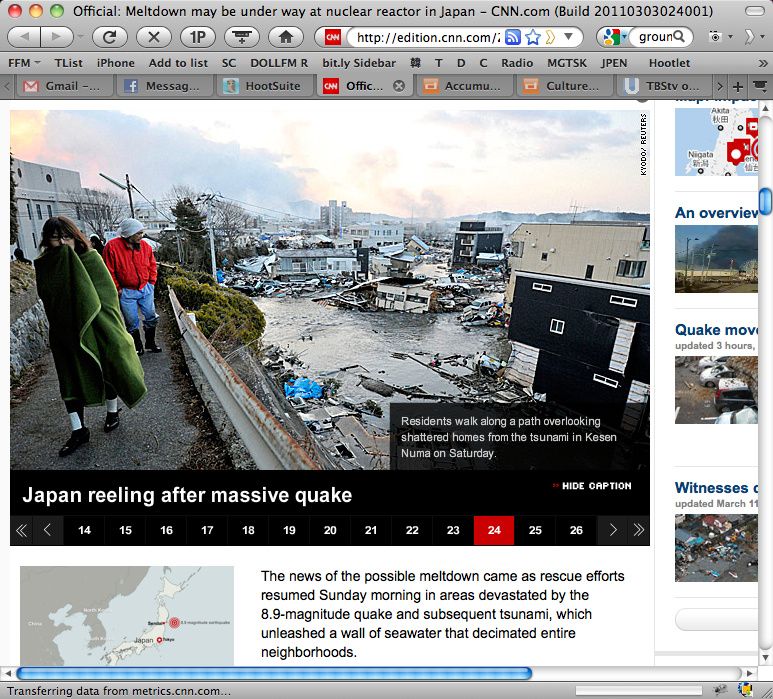This screenshot has height=699, width=773.
Task: Open the FFM bookmarks folder dropdown
Action: tap(24, 62)
